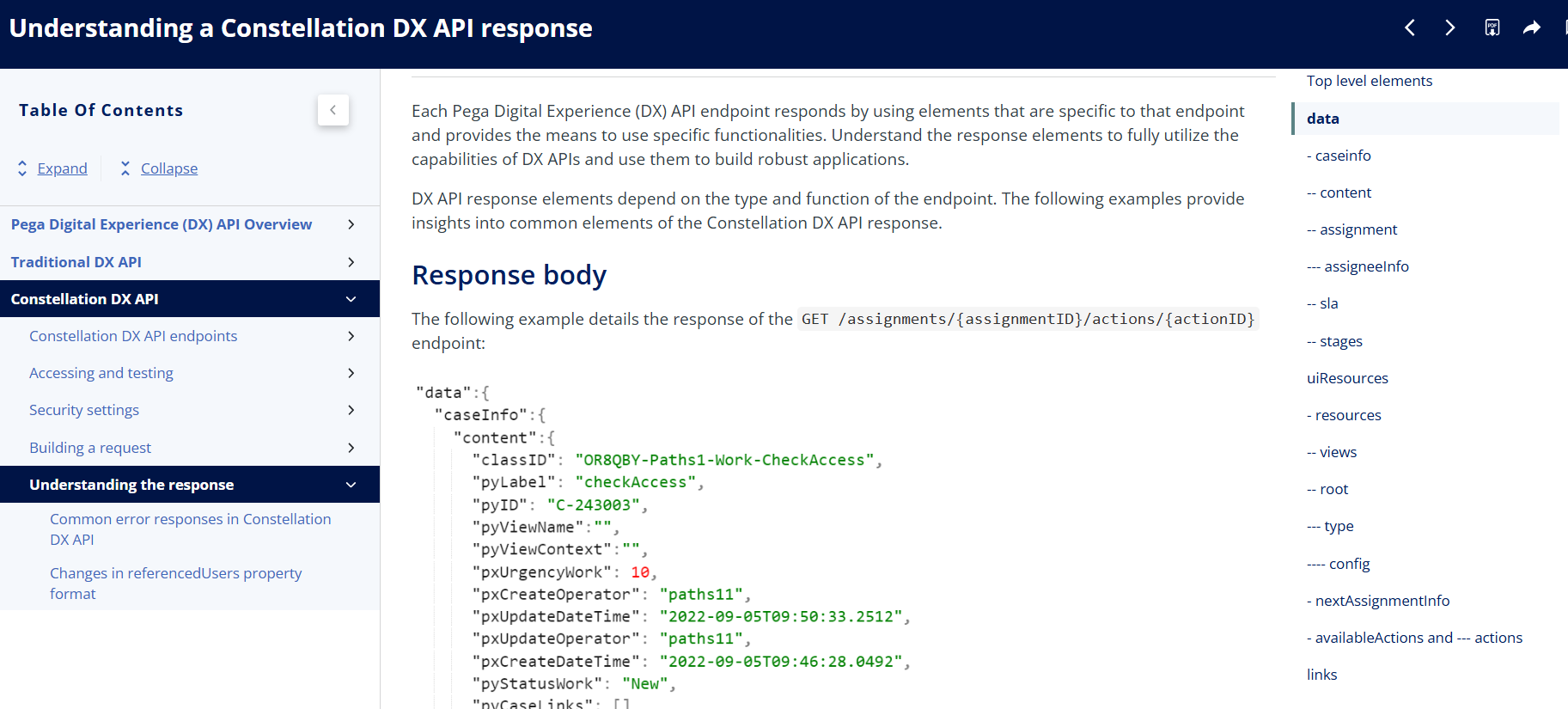The height and width of the screenshot is (709, 1568).
Task: Click the Expand arrows icon
Action: 22,168
